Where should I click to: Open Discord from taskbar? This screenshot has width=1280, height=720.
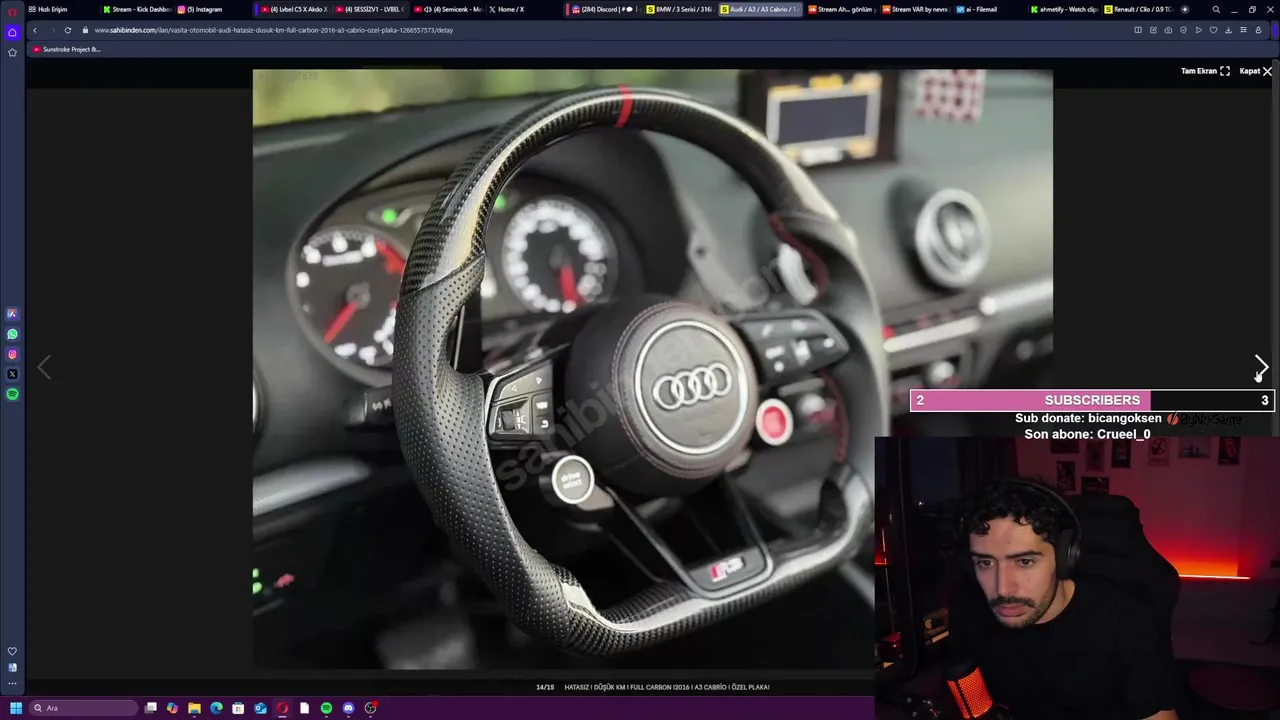click(x=348, y=708)
